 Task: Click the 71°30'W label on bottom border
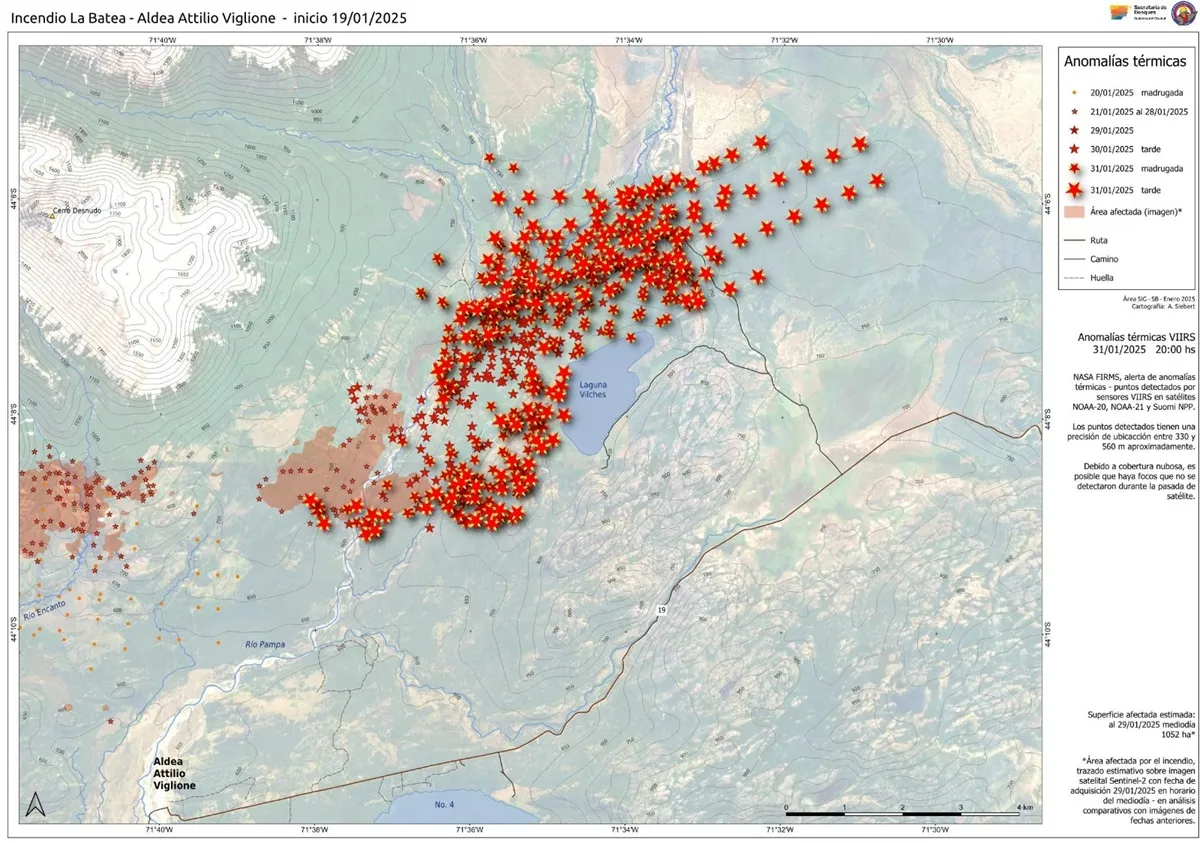point(934,829)
